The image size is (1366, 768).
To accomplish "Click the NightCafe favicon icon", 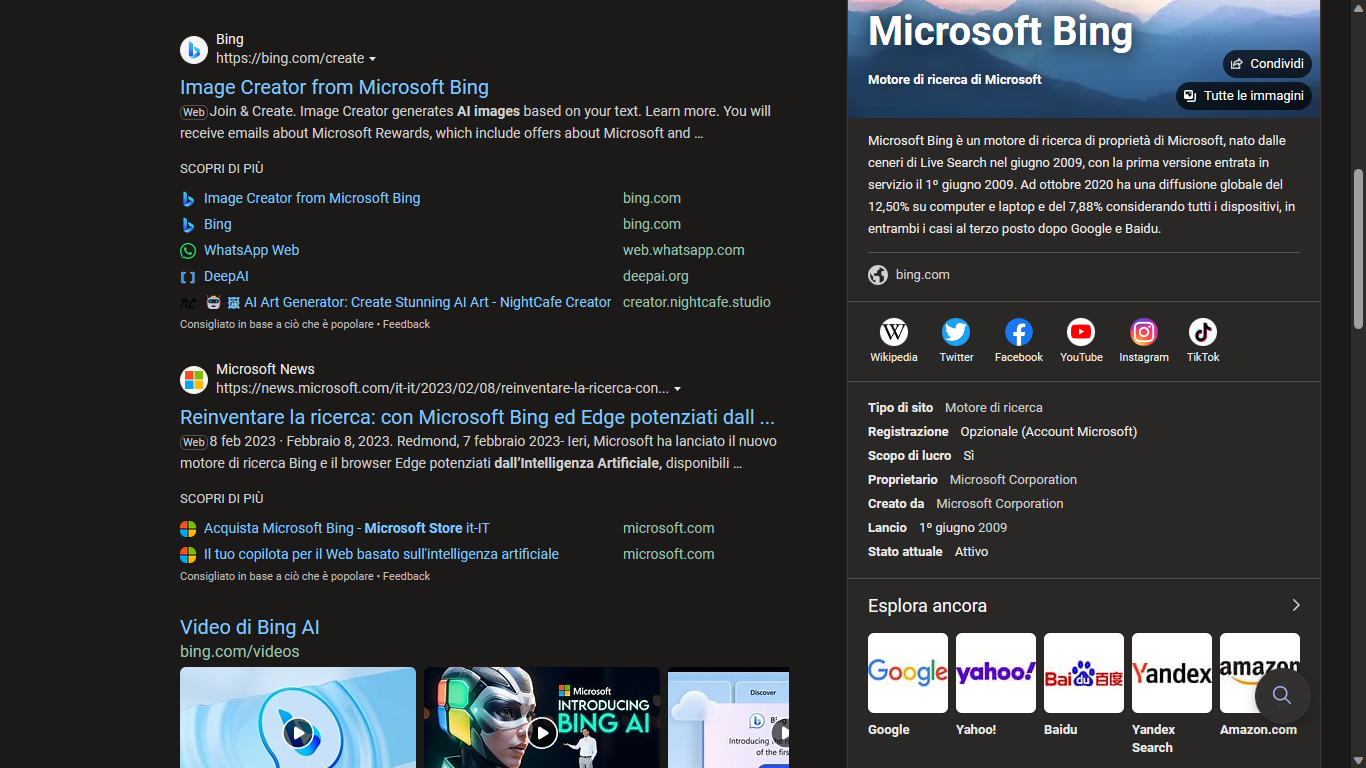I will pyautogui.click(x=188, y=303).
